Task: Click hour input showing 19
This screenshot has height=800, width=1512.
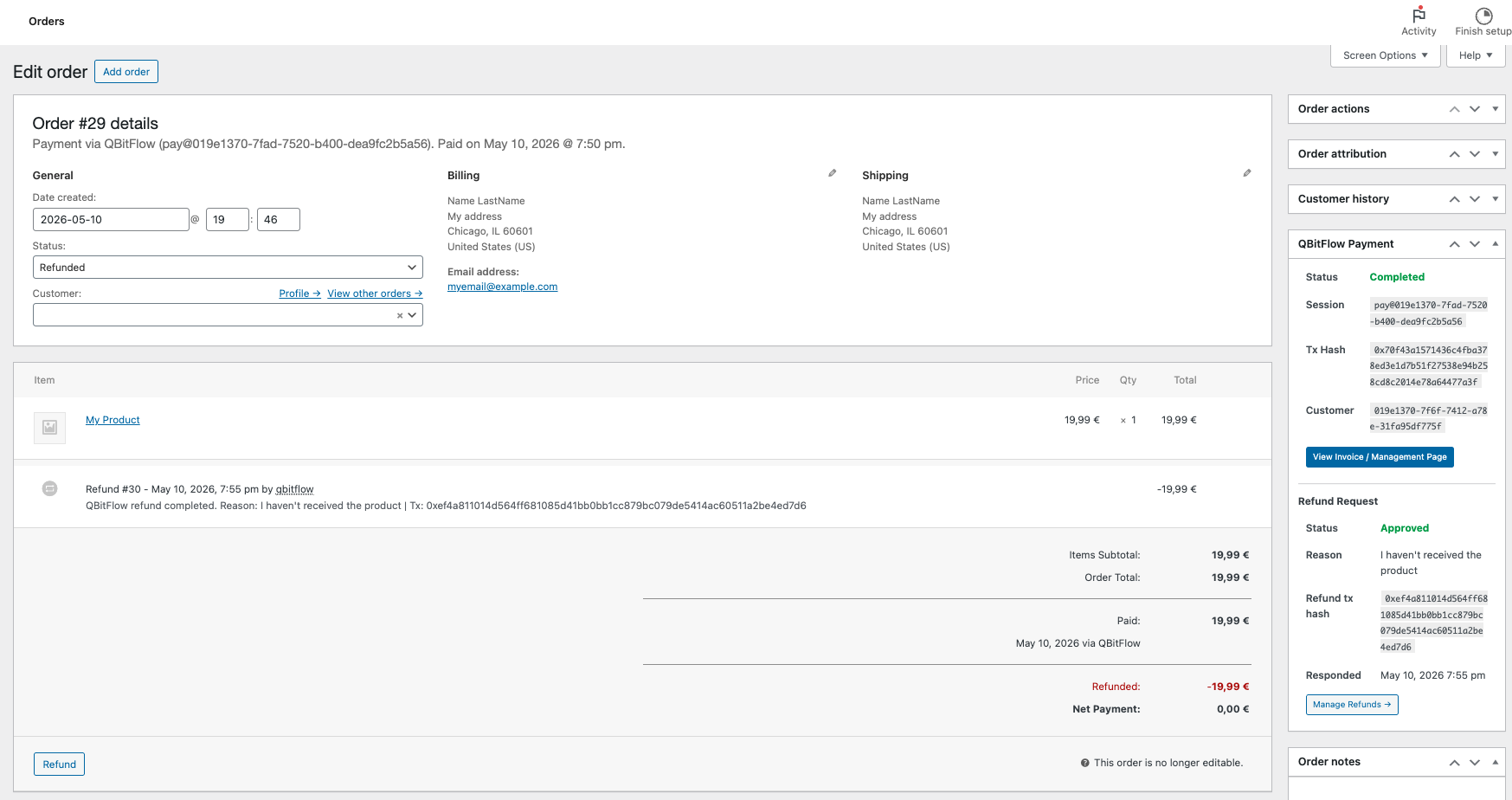Action: [228, 220]
